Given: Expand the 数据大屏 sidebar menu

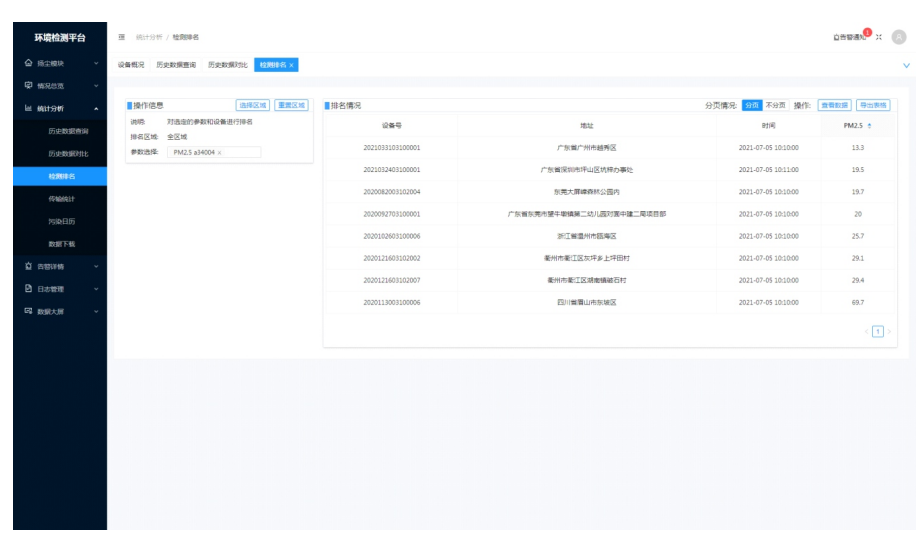Looking at the screenshot, I should tap(60, 312).
